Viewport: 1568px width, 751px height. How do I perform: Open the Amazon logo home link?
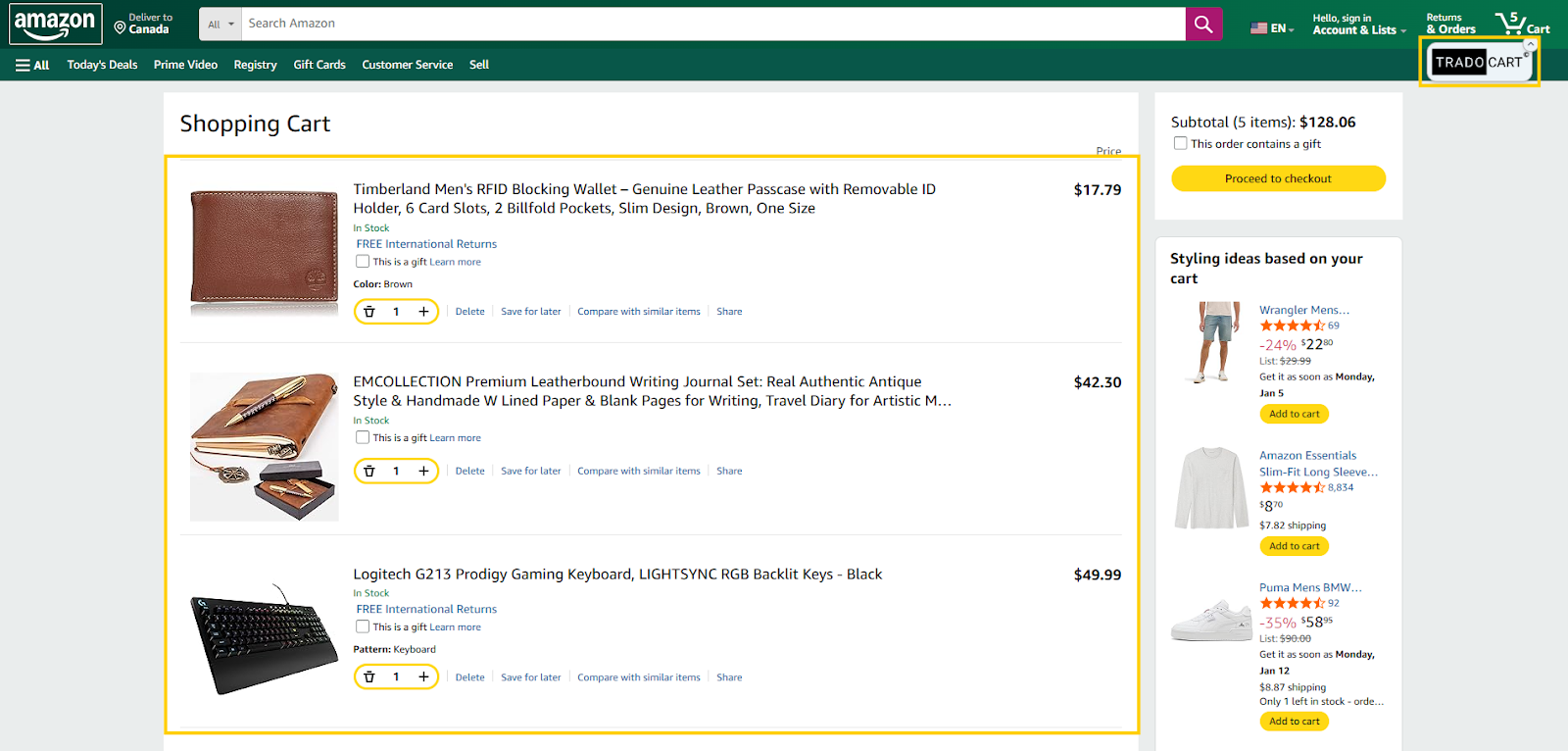click(55, 25)
